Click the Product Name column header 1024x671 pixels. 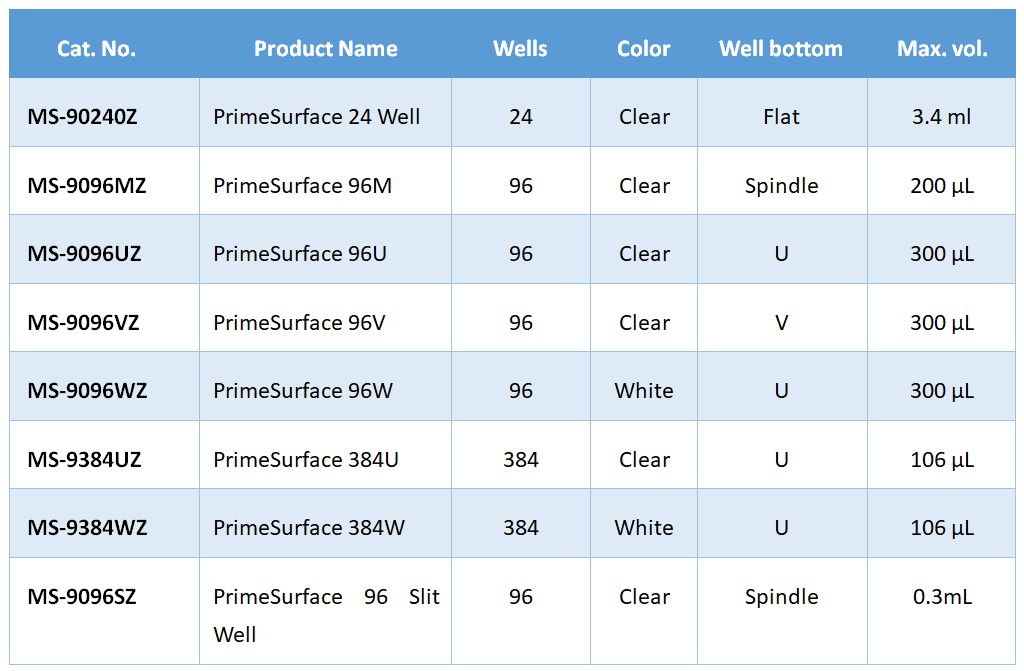(x=325, y=49)
